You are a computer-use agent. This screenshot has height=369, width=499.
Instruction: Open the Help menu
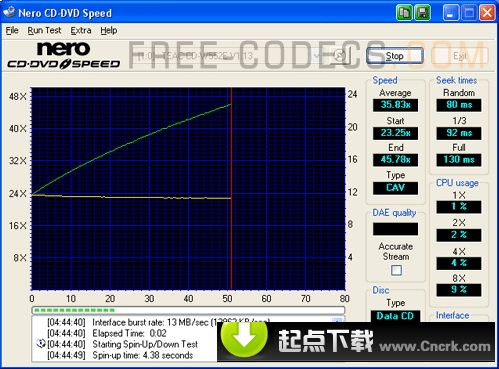point(109,31)
